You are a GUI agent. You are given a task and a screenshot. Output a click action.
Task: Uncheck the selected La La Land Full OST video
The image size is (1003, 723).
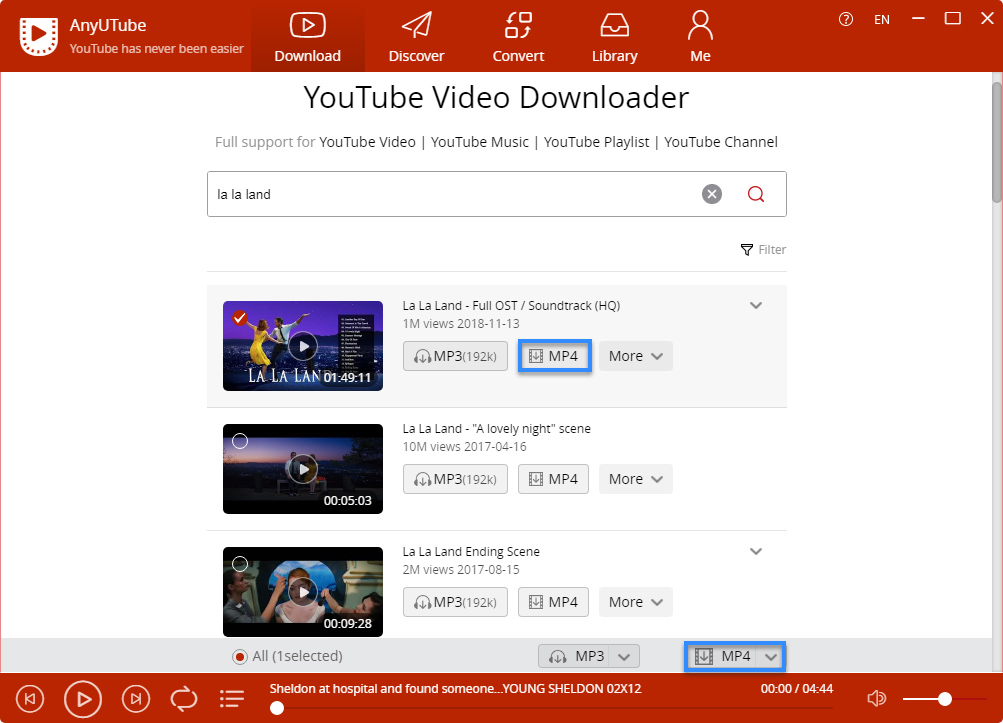pyautogui.click(x=240, y=317)
